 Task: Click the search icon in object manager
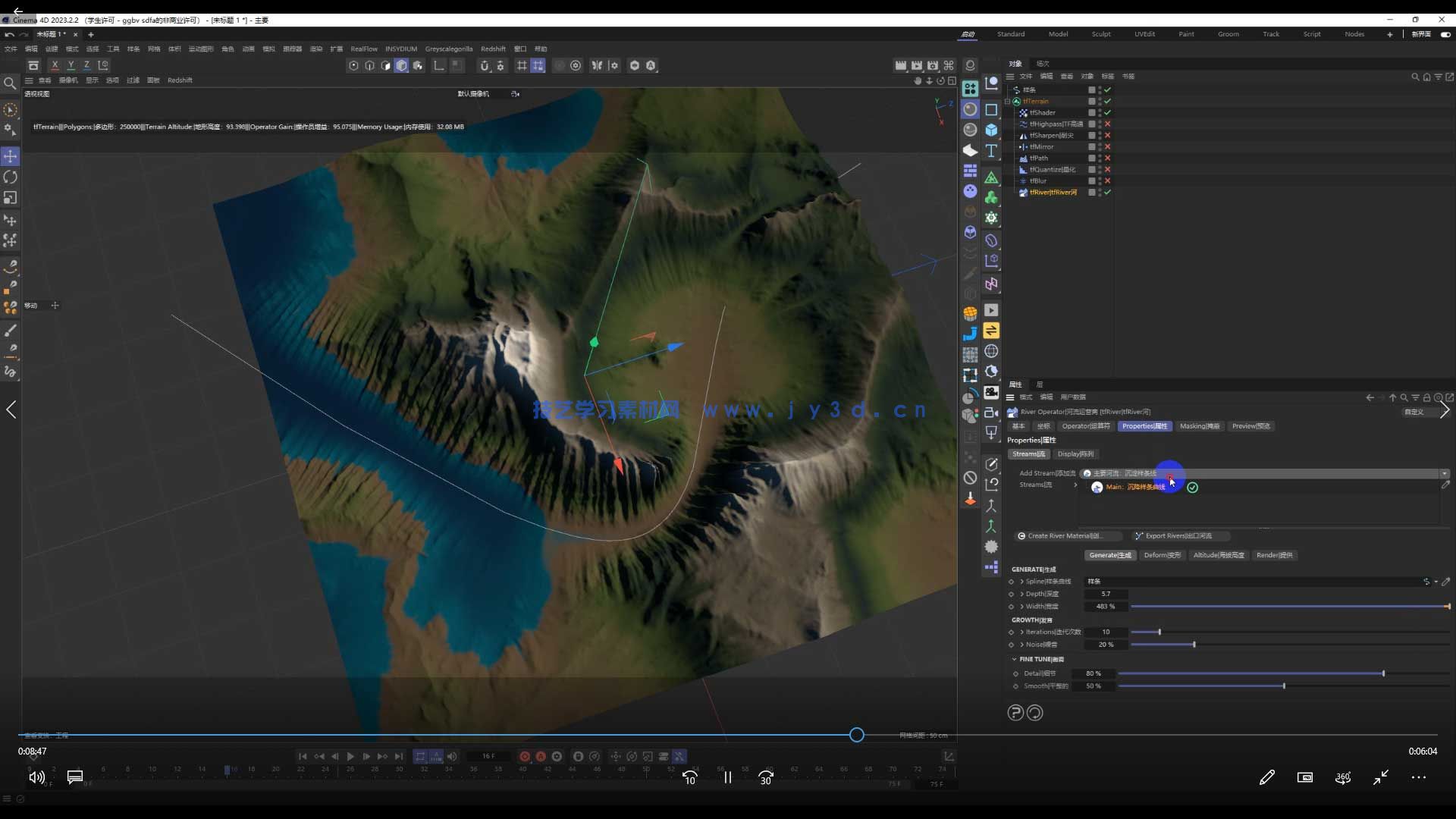[1414, 77]
